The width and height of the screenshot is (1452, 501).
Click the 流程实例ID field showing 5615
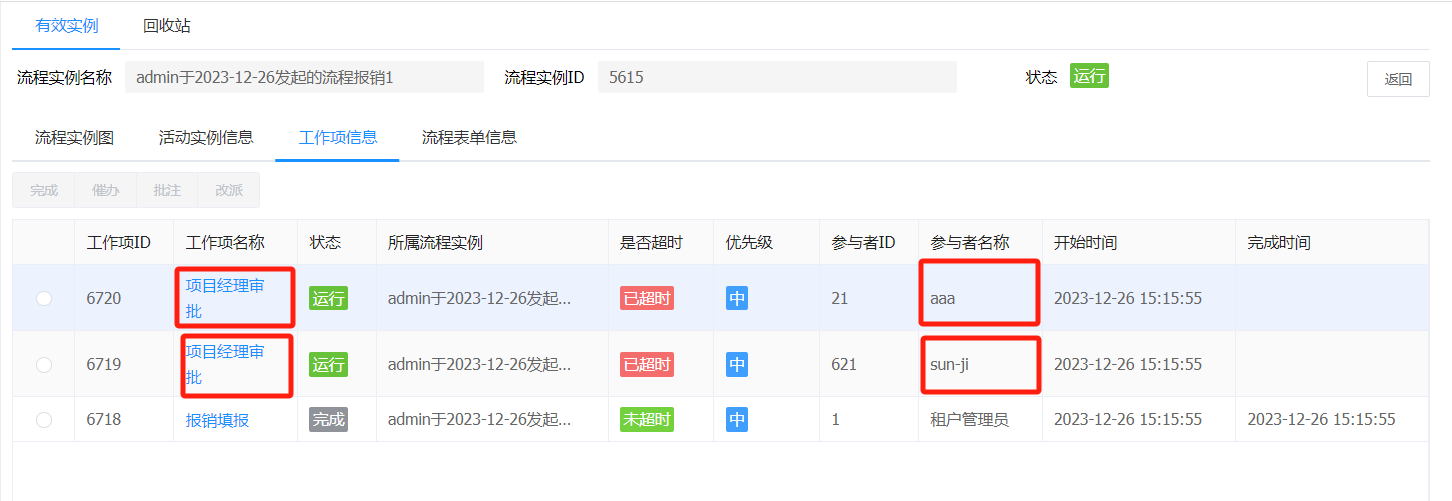(x=776, y=77)
